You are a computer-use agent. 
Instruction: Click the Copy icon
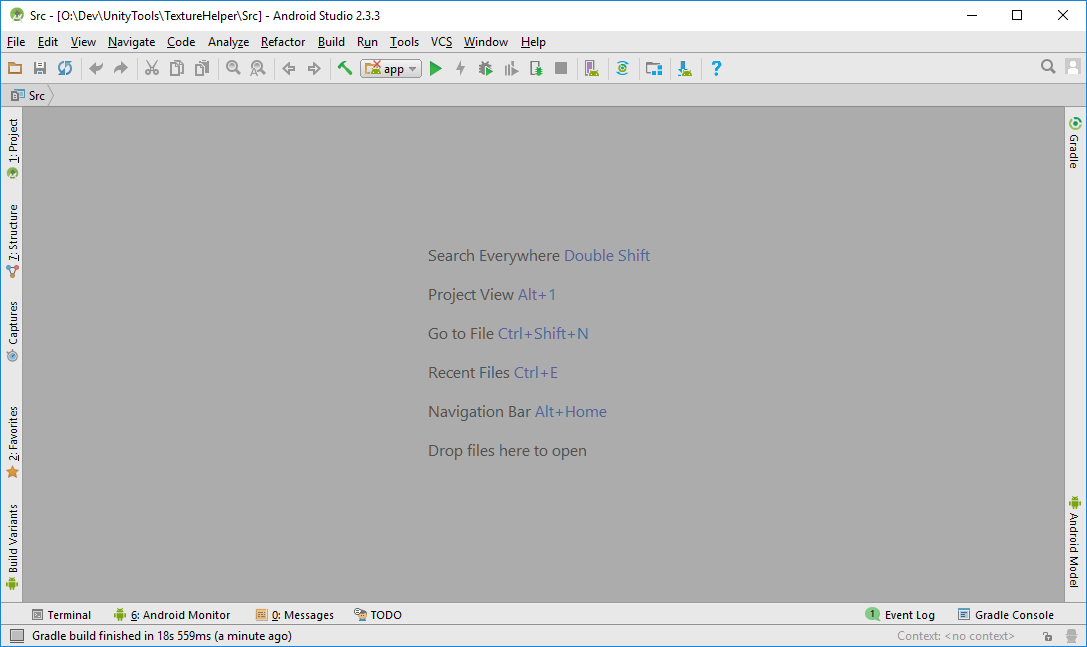coord(177,68)
